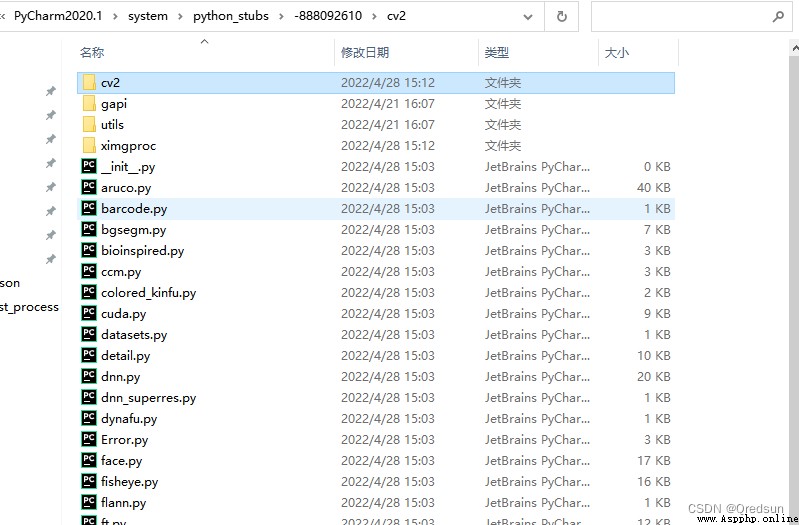Sort by the 类型 column header
Screen dimensions: 799x525
point(496,52)
